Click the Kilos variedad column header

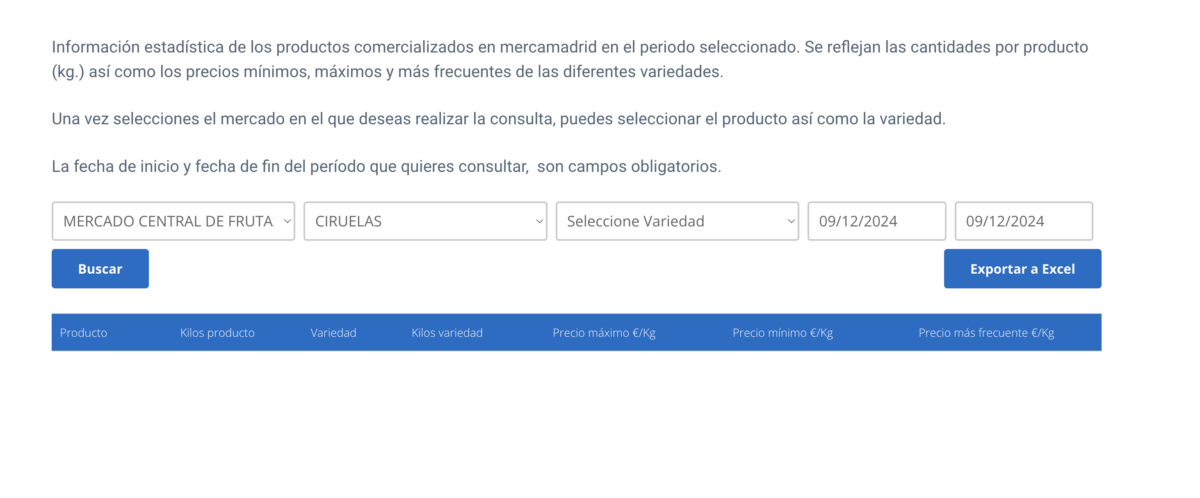[447, 333]
